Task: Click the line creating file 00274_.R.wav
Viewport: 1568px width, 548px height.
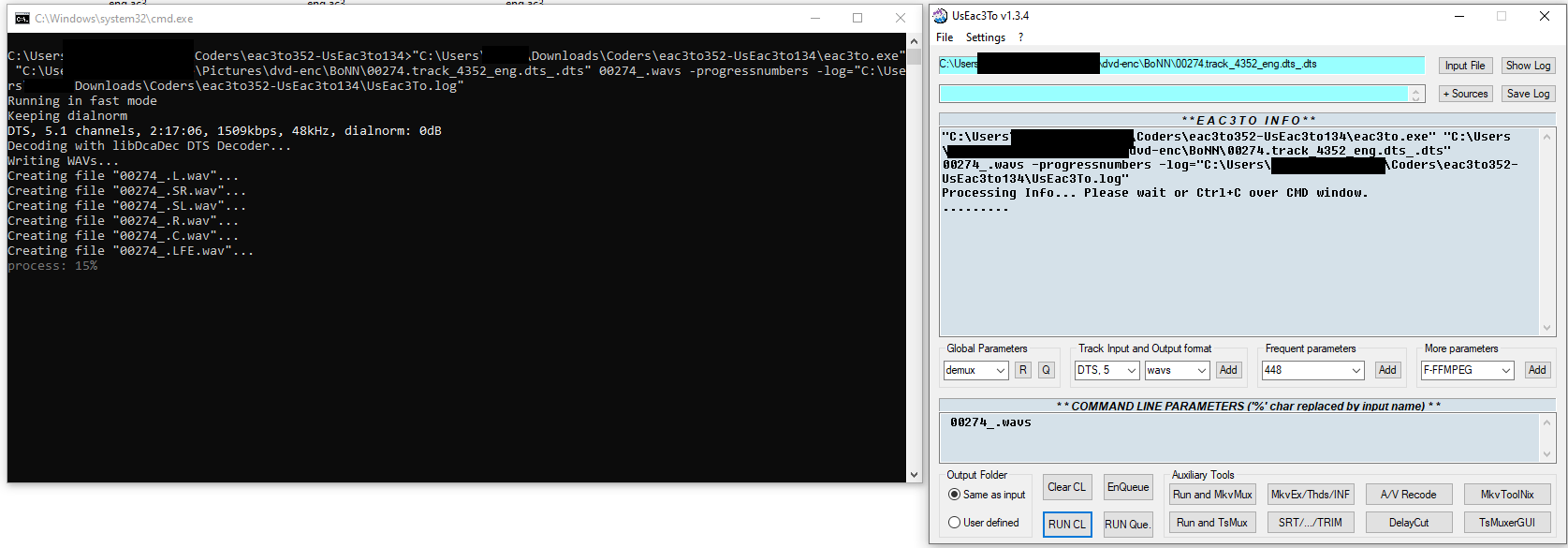Action: point(124,221)
